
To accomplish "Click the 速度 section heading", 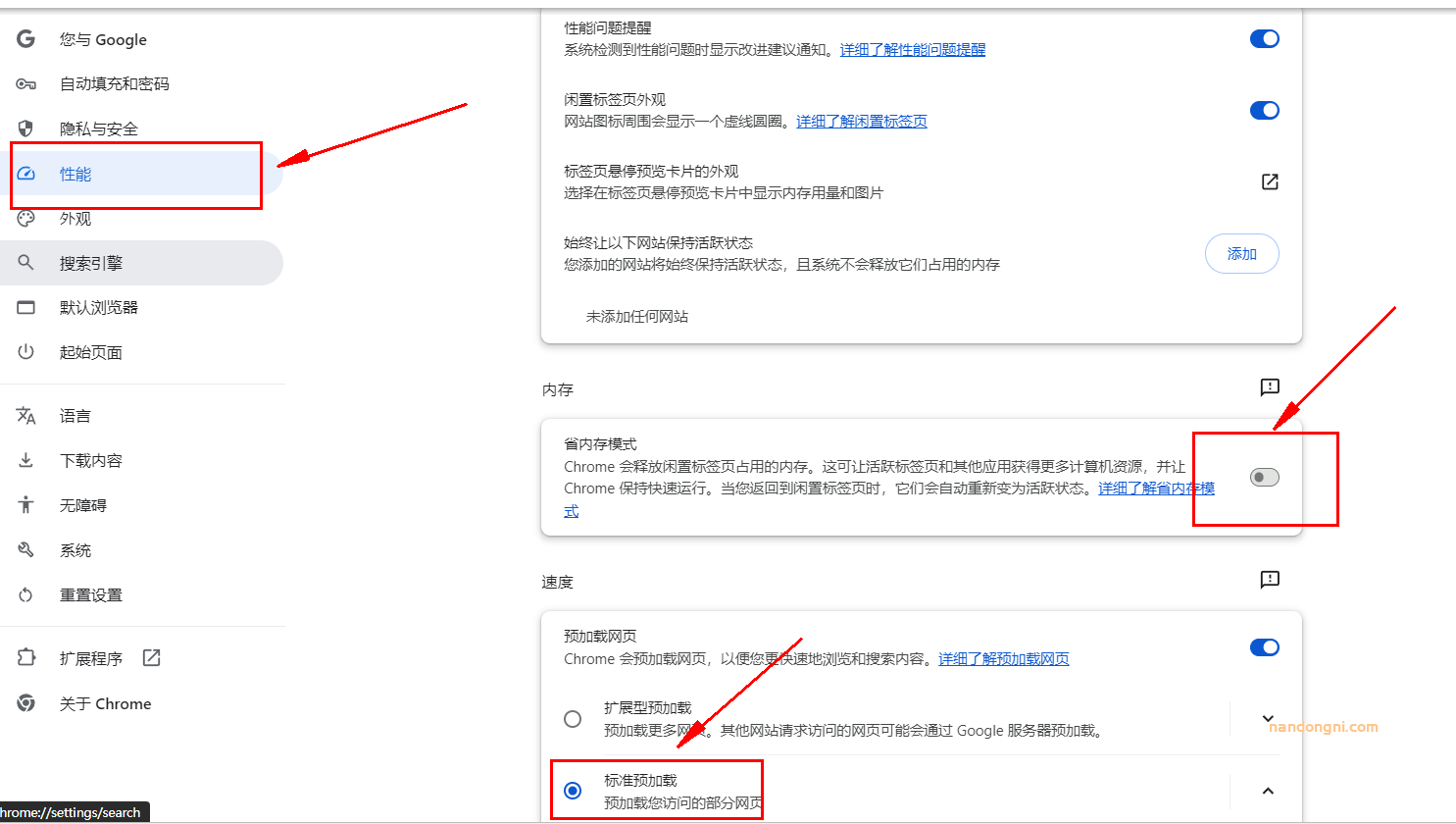I will 558,583.
